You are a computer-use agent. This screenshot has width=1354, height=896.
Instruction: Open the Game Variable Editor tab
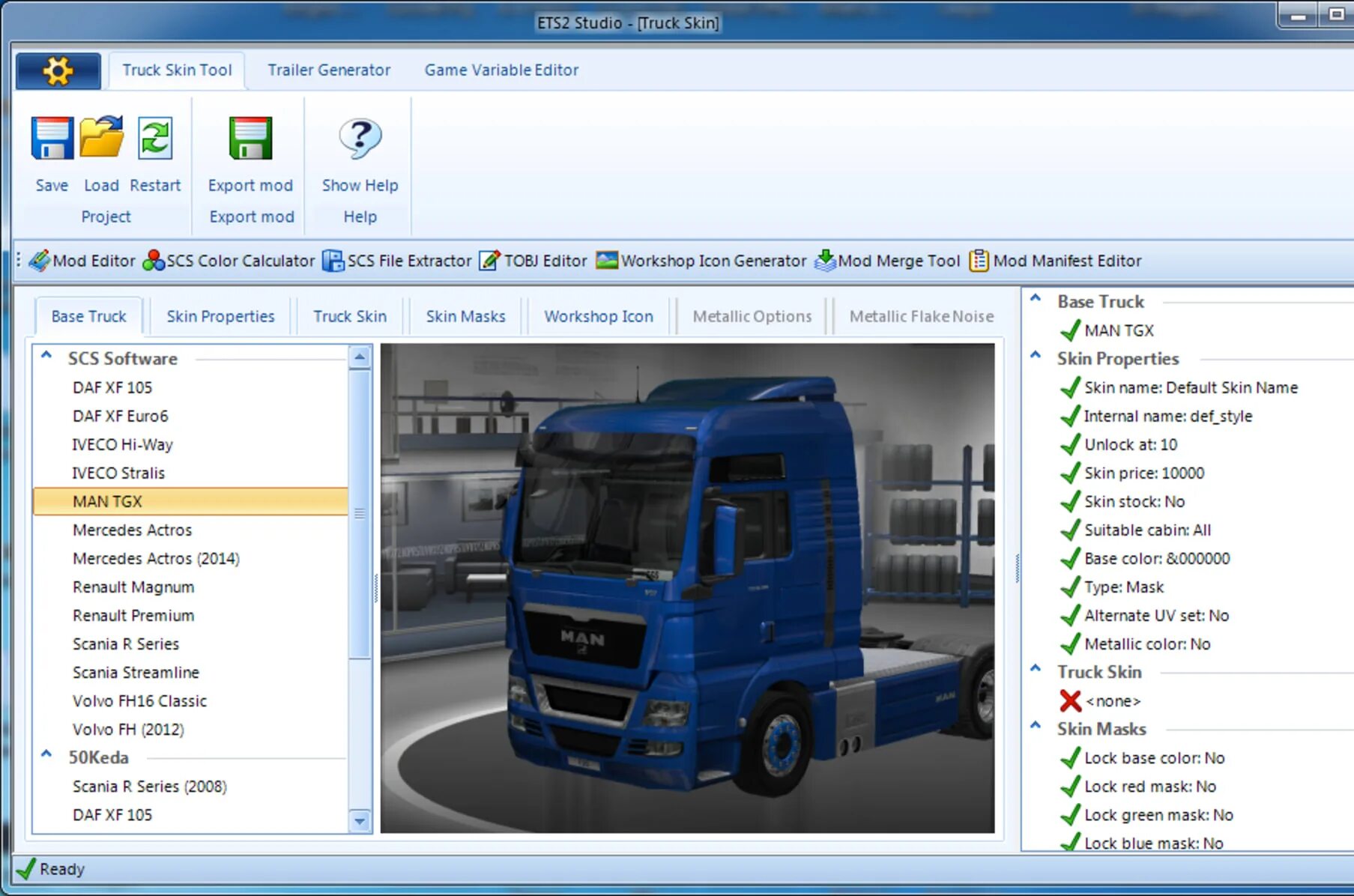501,70
